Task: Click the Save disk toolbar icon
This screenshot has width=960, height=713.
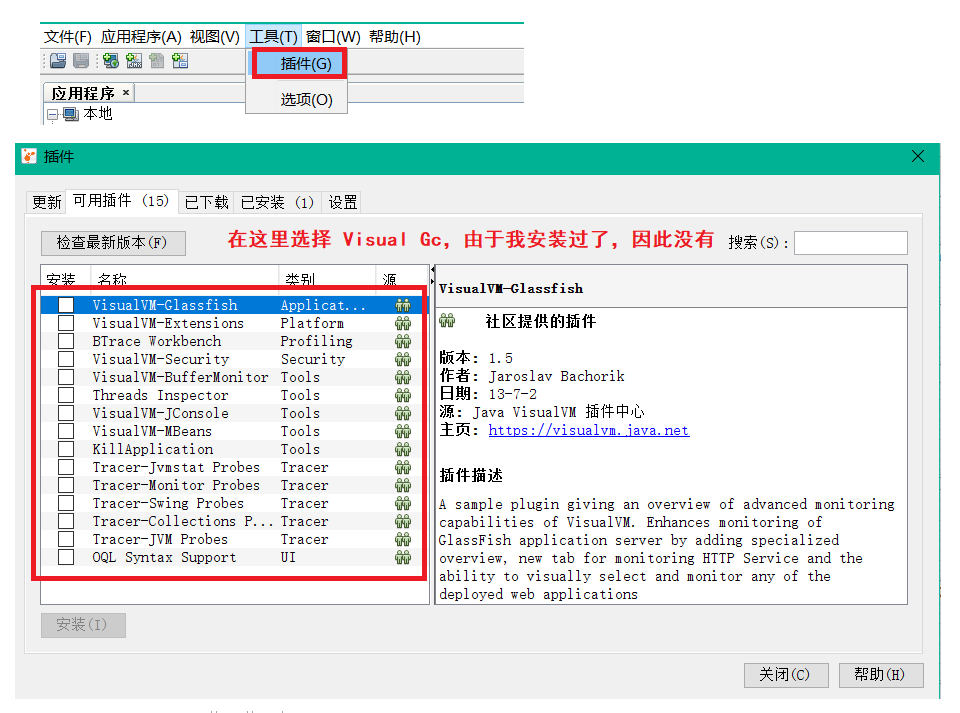Action: pos(81,61)
